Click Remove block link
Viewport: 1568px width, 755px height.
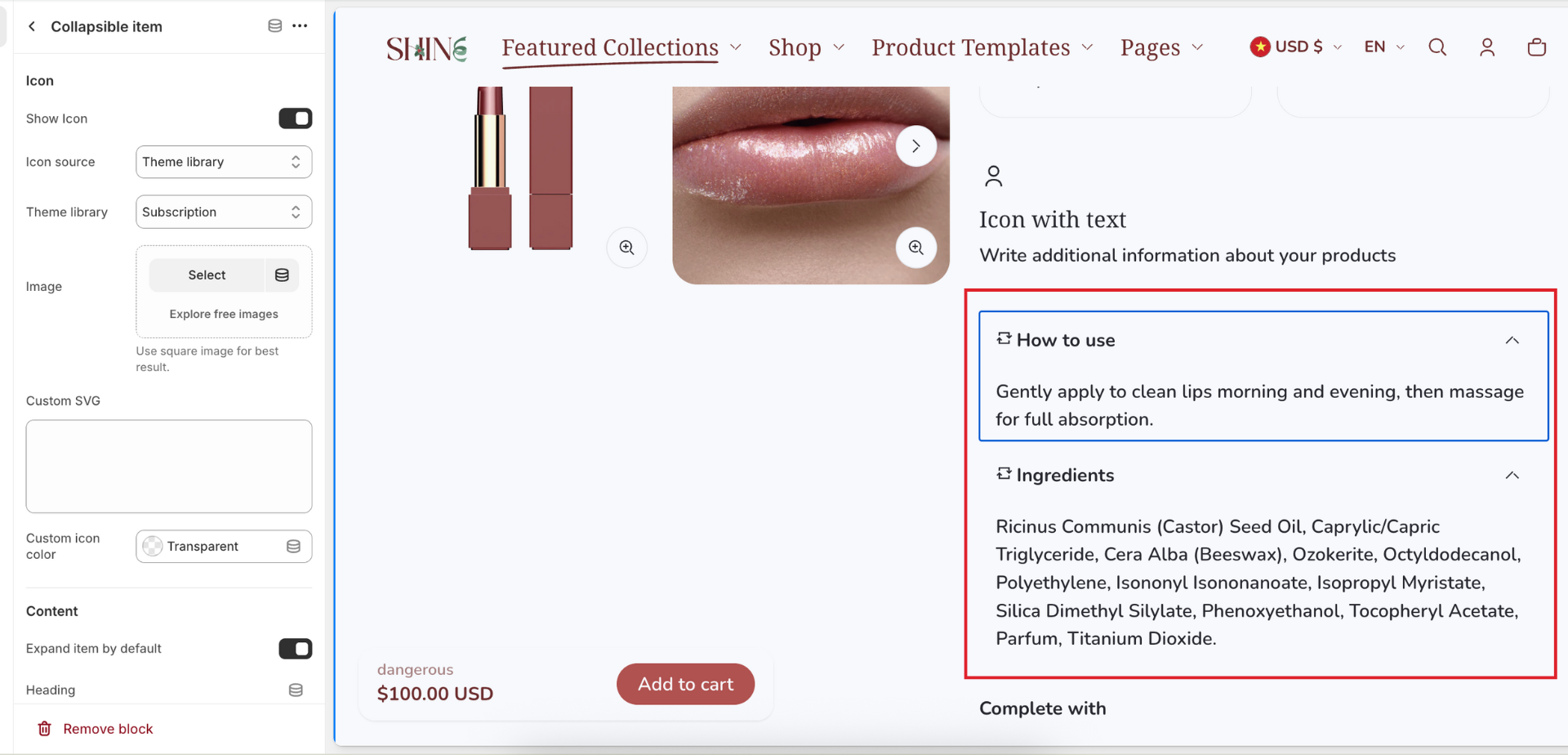coord(108,729)
